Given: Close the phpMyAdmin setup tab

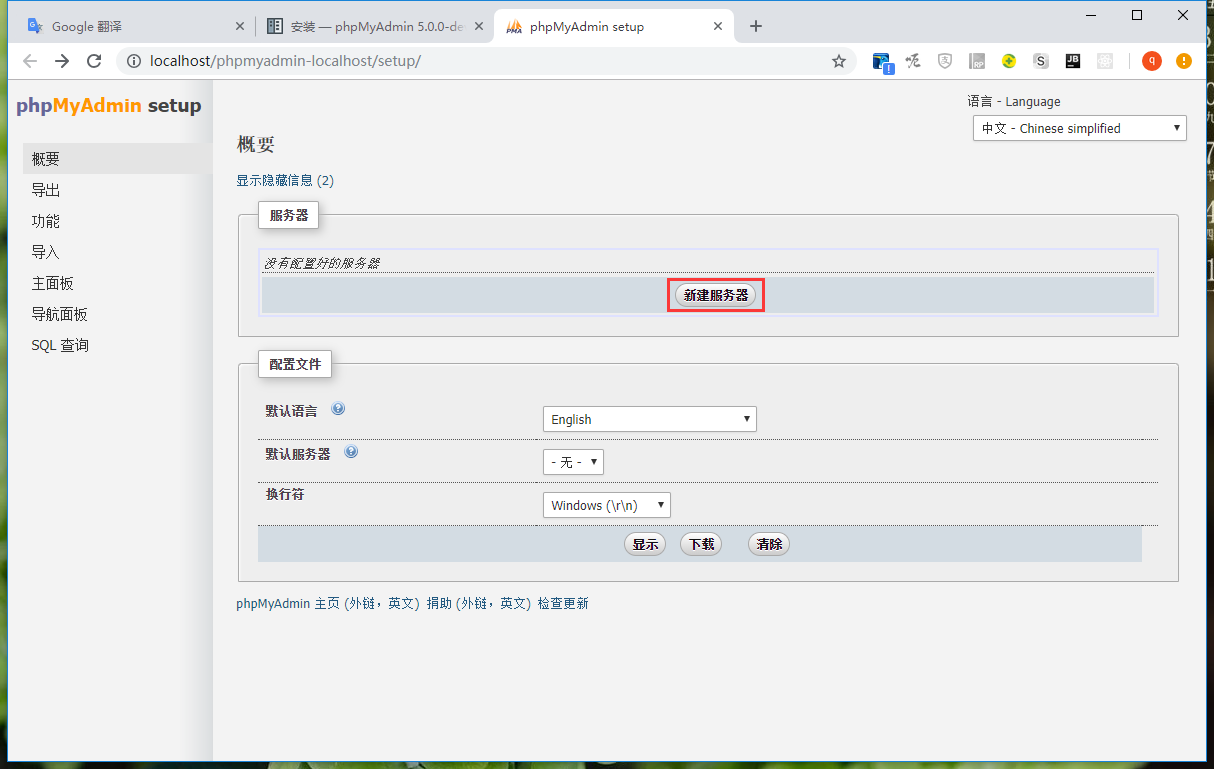Looking at the screenshot, I should [x=717, y=27].
